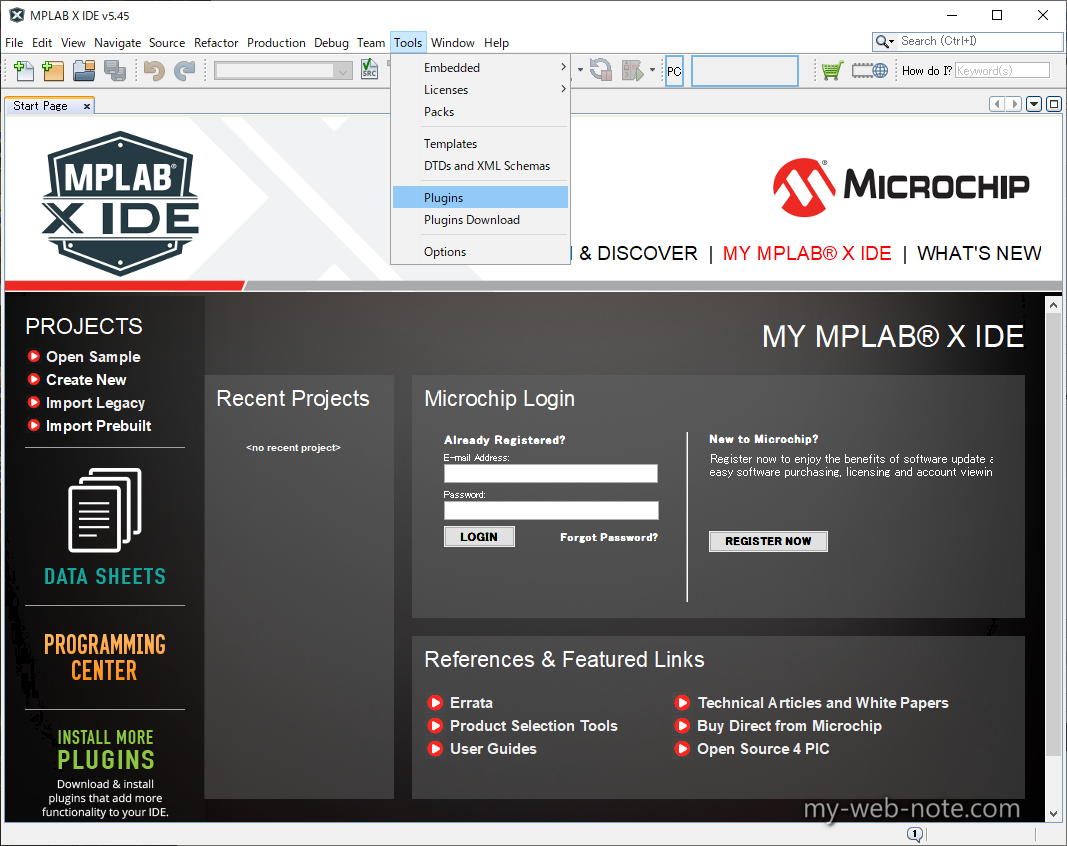Click the Open Project folder icon
Screen dimensions: 1067x846
(84, 71)
